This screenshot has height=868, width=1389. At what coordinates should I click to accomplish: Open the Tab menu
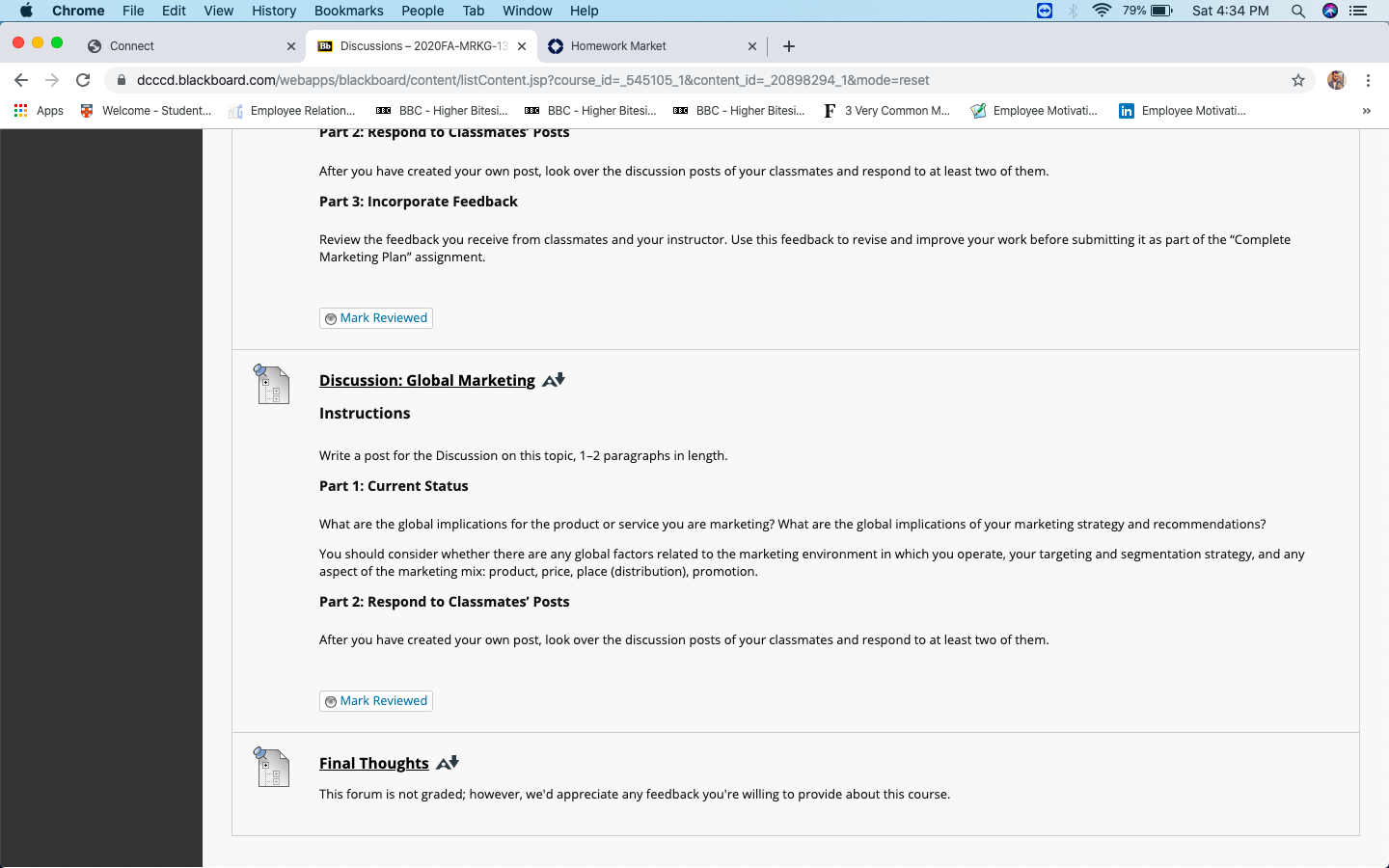[x=474, y=11]
